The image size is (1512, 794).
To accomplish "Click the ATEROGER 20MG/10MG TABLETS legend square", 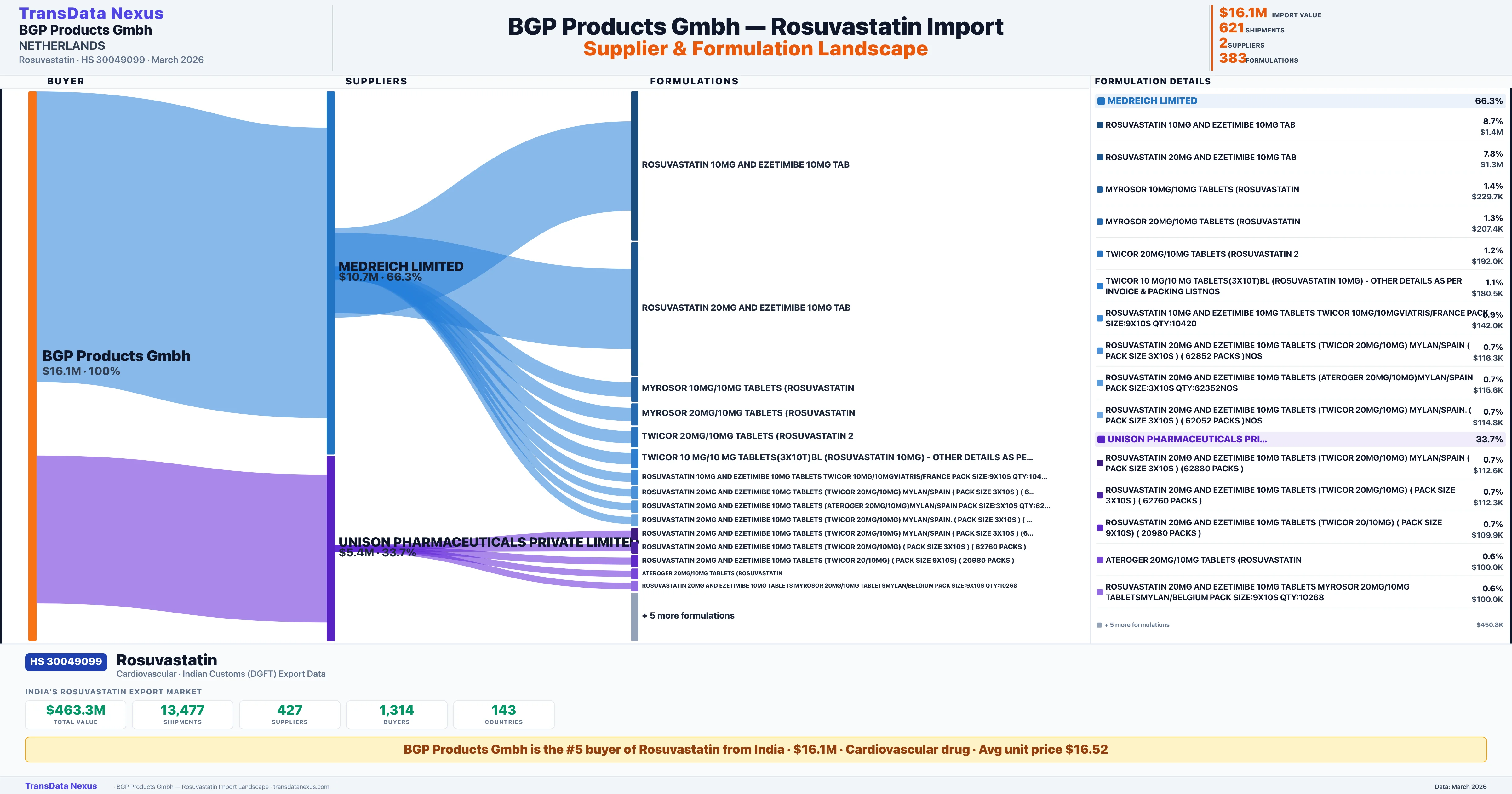I will pos(1100,560).
